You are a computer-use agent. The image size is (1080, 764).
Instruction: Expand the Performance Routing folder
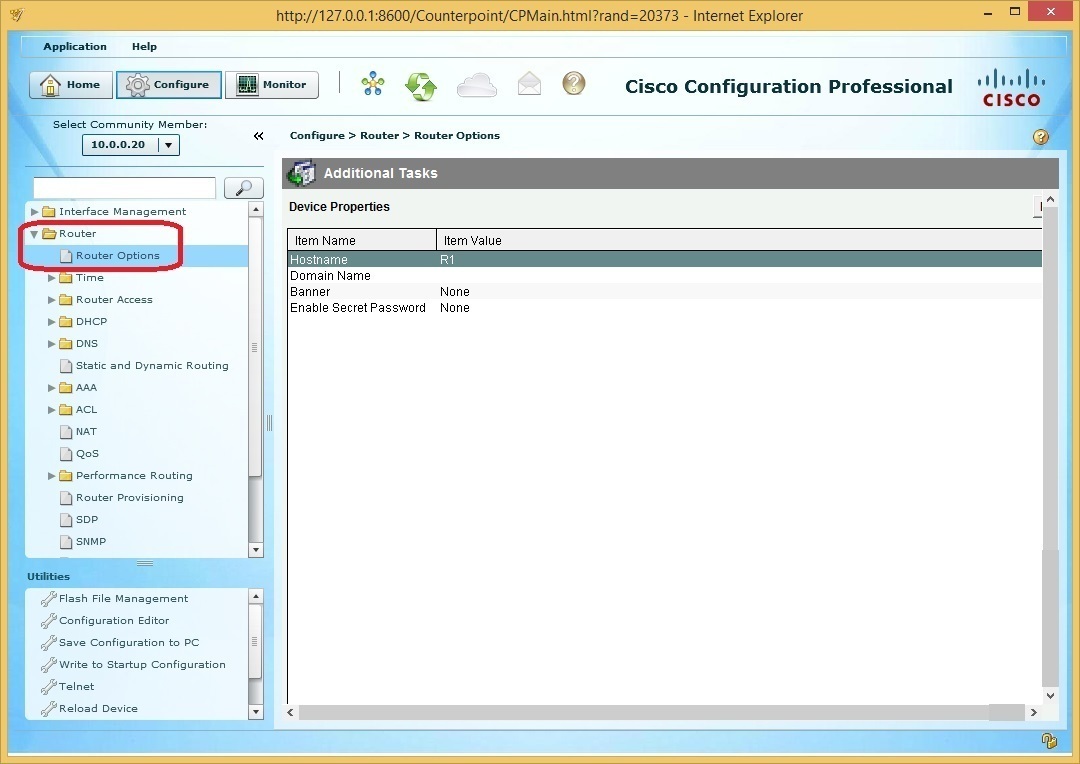52,476
